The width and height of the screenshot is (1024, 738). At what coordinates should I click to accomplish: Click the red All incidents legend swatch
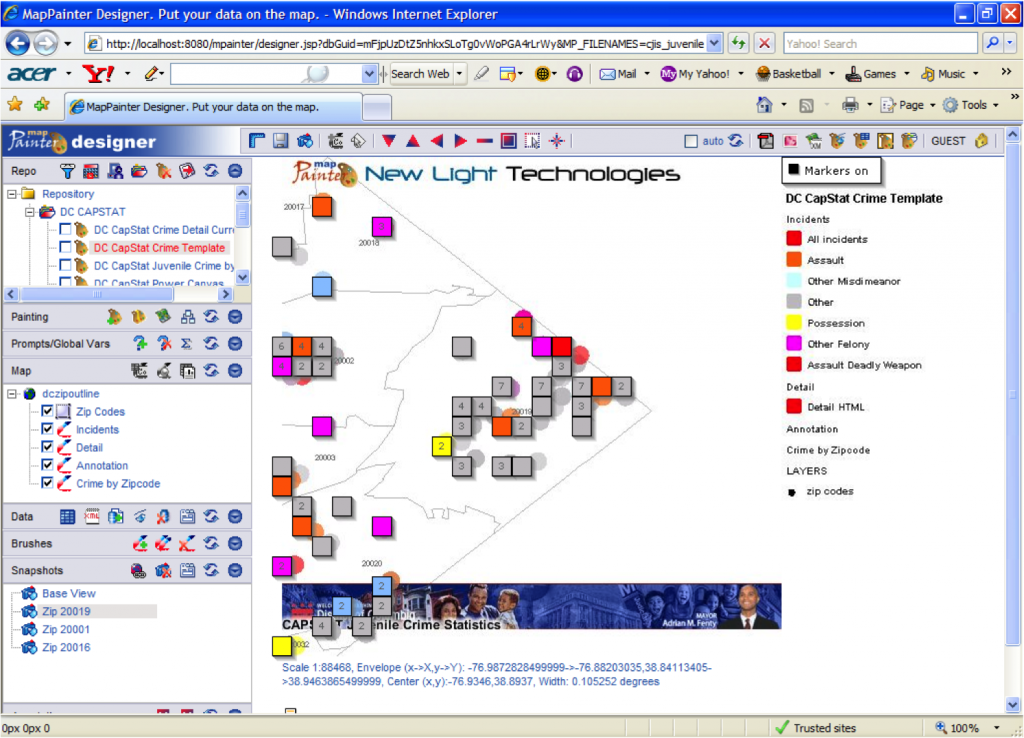coord(794,239)
